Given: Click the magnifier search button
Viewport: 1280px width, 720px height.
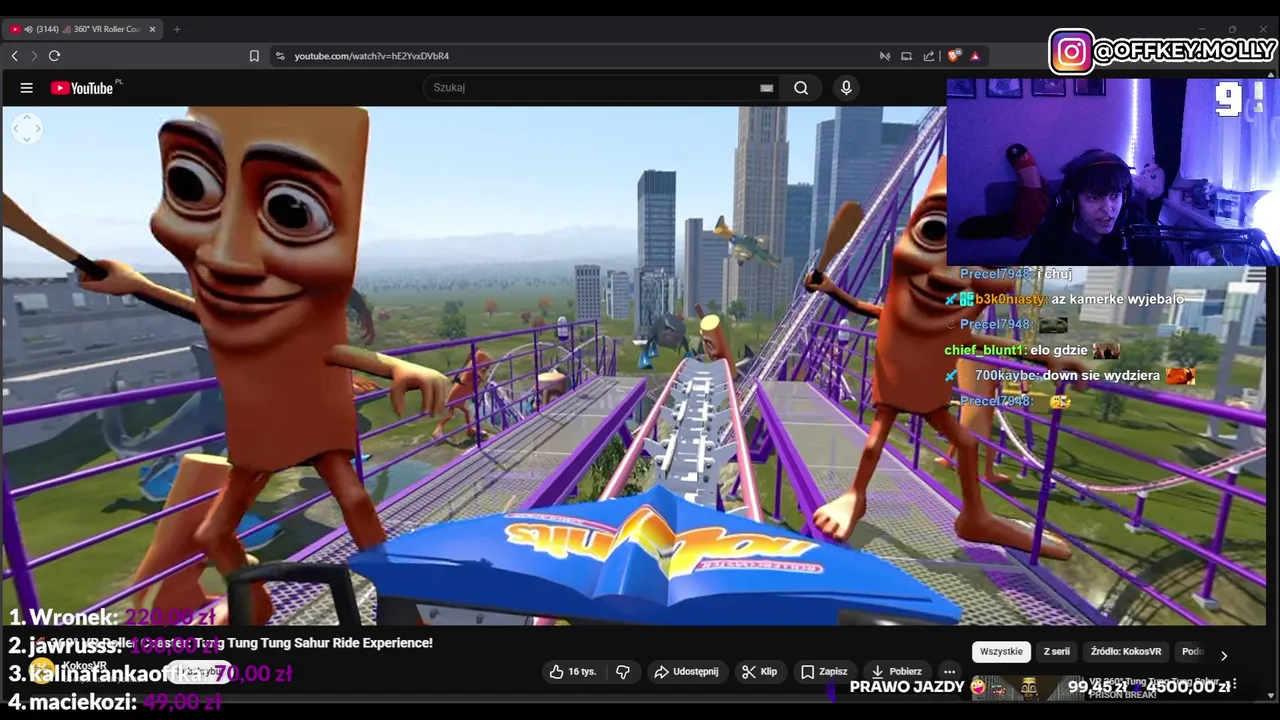Looking at the screenshot, I should tap(801, 88).
